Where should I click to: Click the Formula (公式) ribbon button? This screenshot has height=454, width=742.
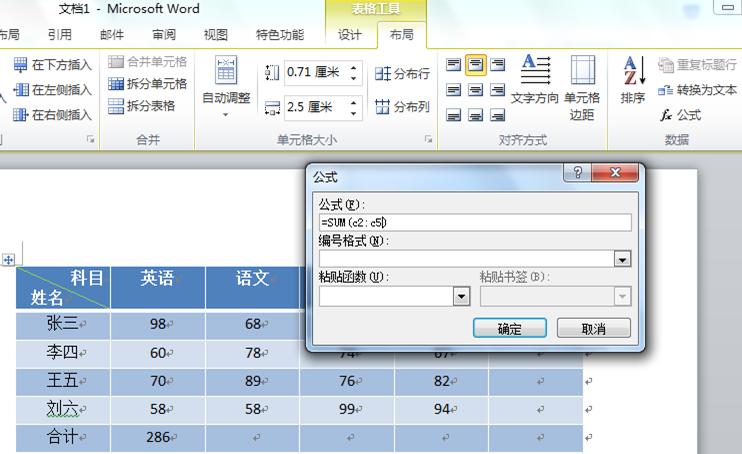coord(680,115)
